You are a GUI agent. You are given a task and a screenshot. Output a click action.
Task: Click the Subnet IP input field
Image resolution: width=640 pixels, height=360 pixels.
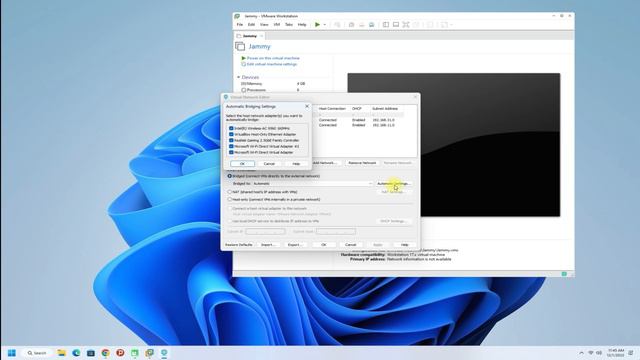265,231
